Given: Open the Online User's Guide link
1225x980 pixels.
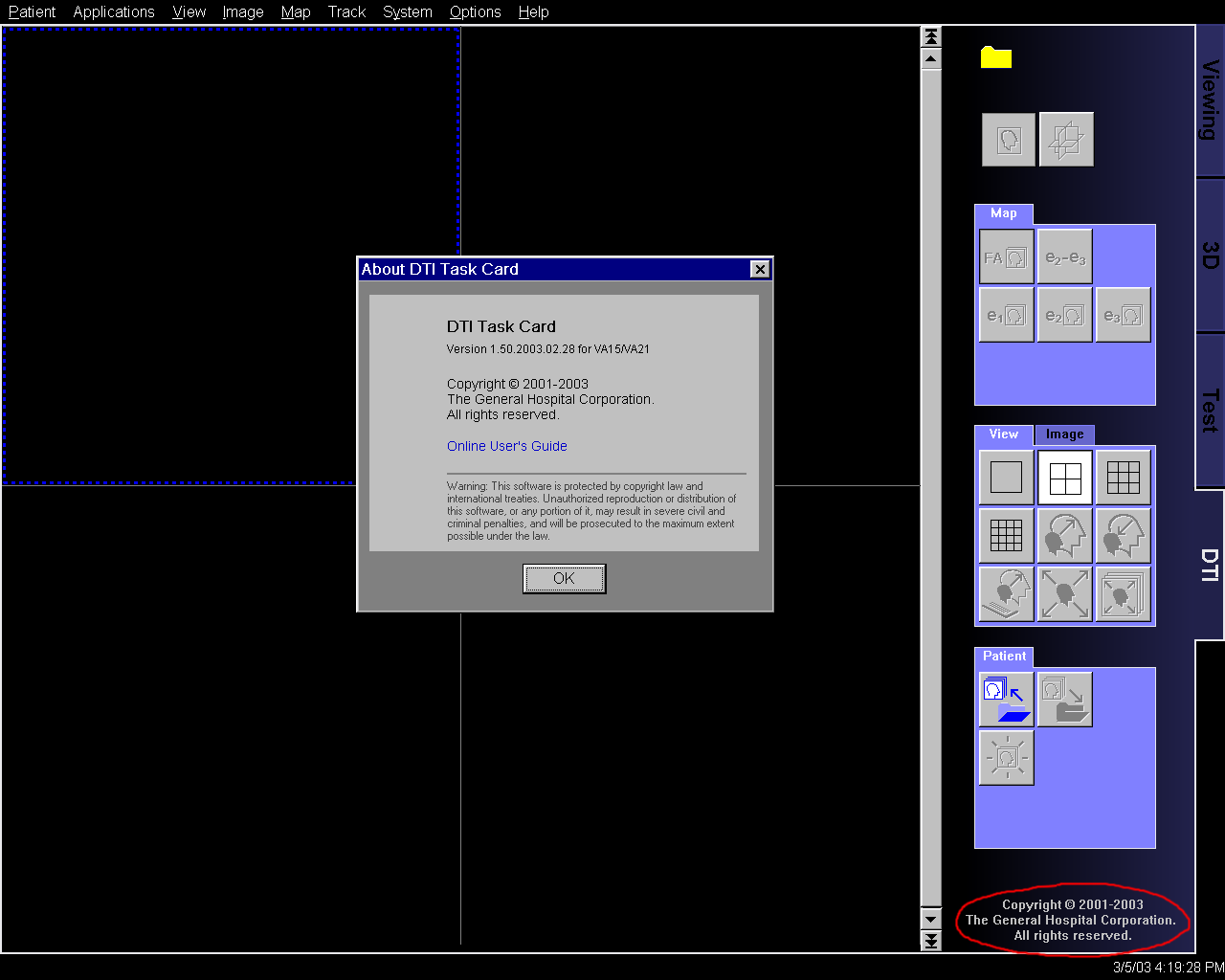Looking at the screenshot, I should pyautogui.click(x=507, y=446).
